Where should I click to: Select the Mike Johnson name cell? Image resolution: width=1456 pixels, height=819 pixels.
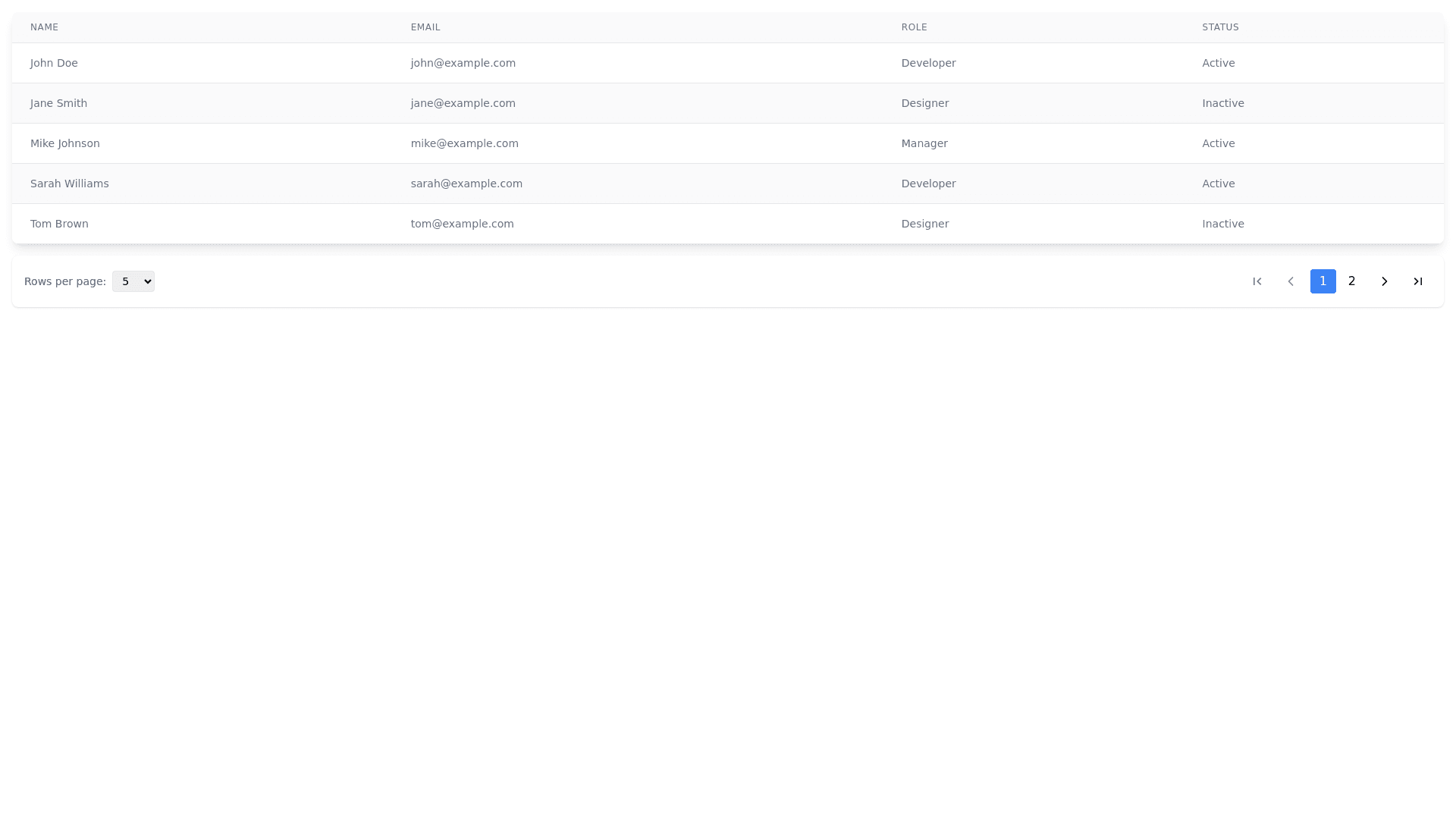pyautogui.click(x=65, y=143)
